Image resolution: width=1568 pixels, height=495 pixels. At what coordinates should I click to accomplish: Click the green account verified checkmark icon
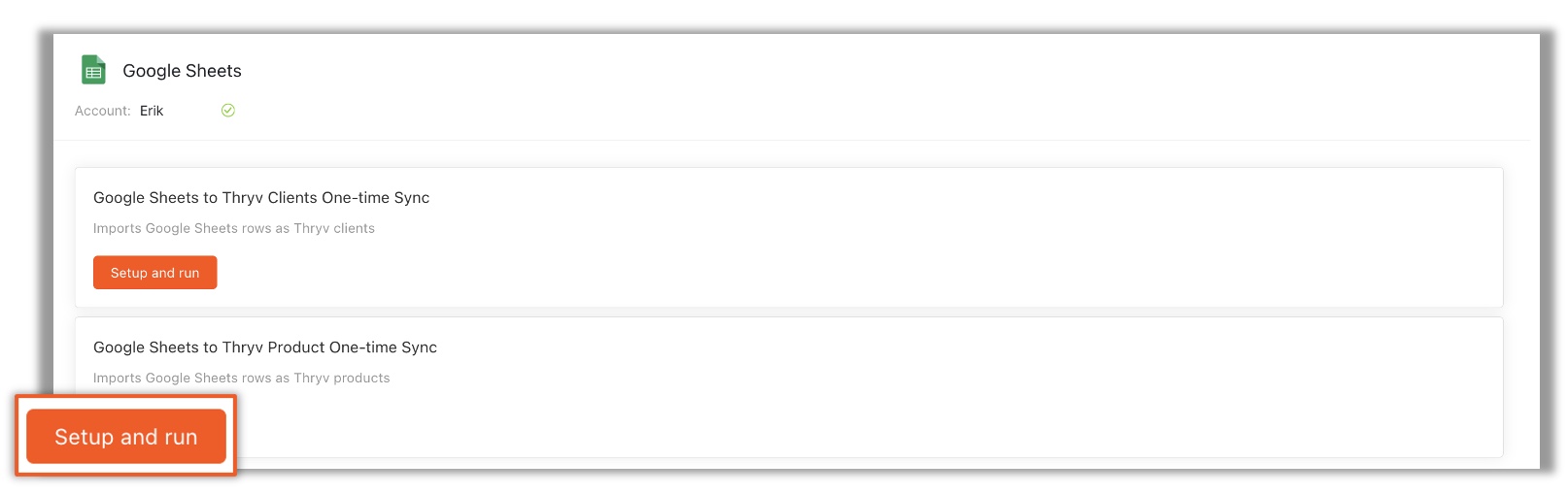click(x=228, y=111)
